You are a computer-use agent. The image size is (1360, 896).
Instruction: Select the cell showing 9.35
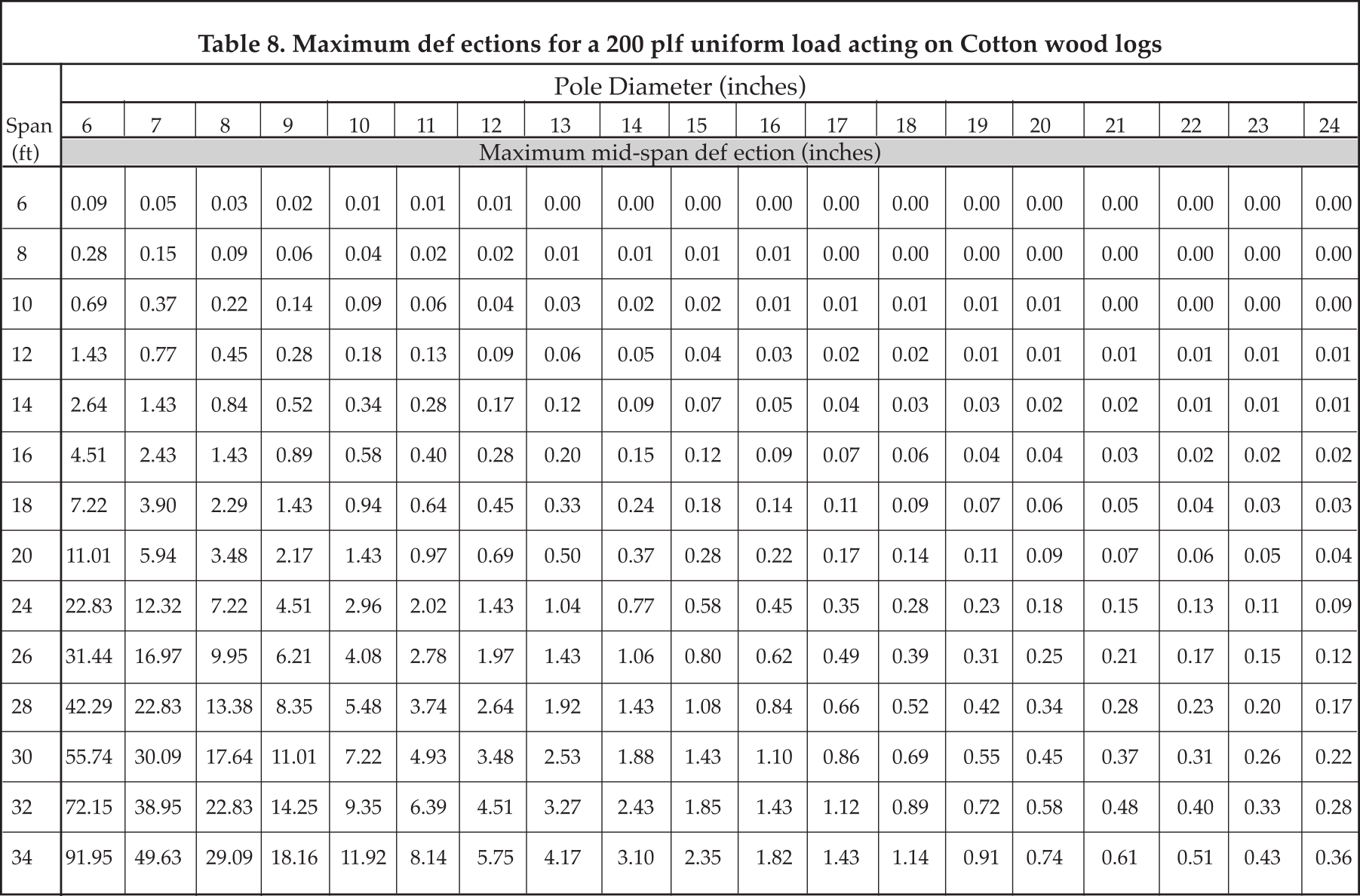coord(364,807)
